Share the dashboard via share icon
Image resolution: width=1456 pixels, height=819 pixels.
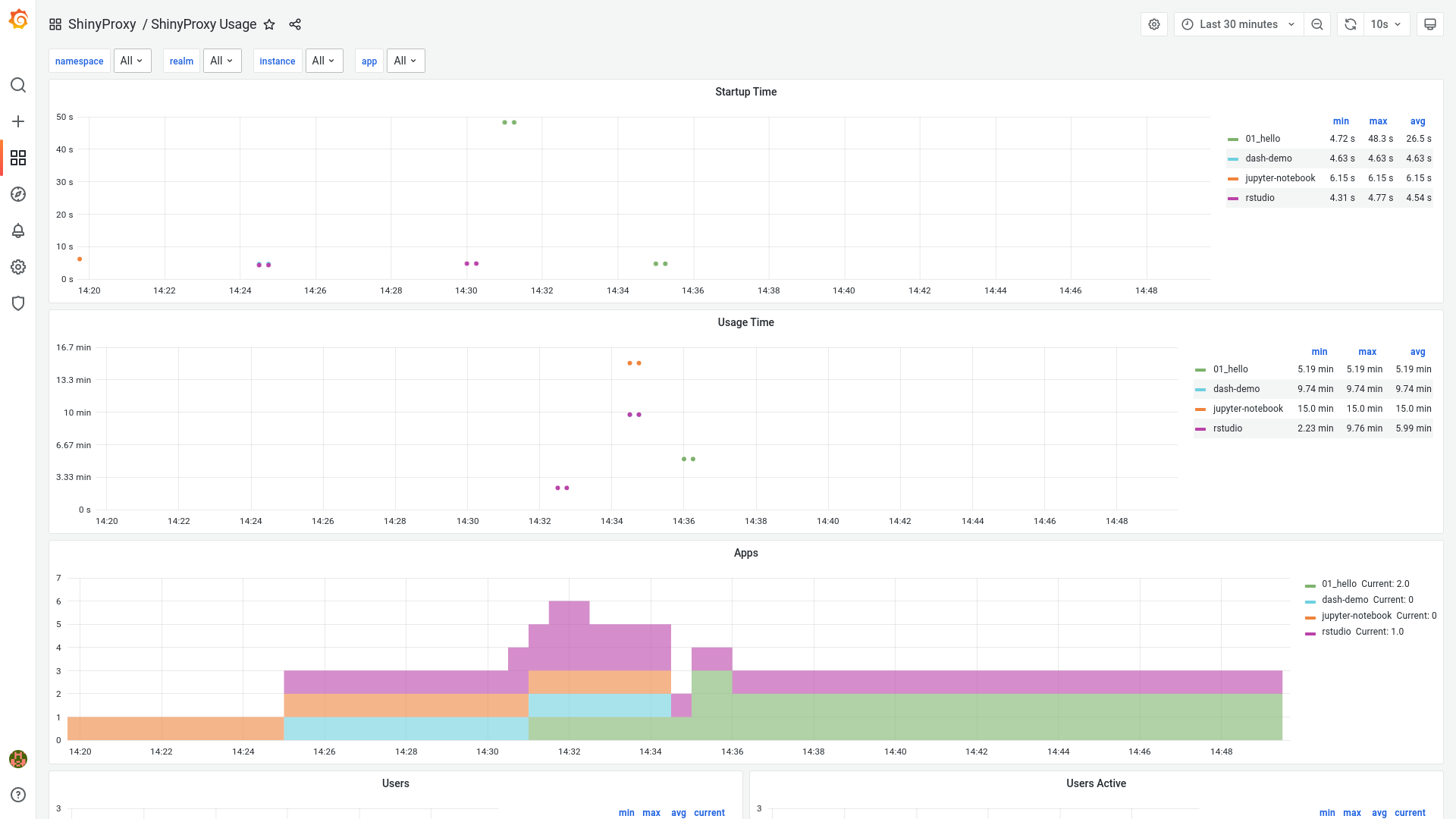pyautogui.click(x=295, y=24)
